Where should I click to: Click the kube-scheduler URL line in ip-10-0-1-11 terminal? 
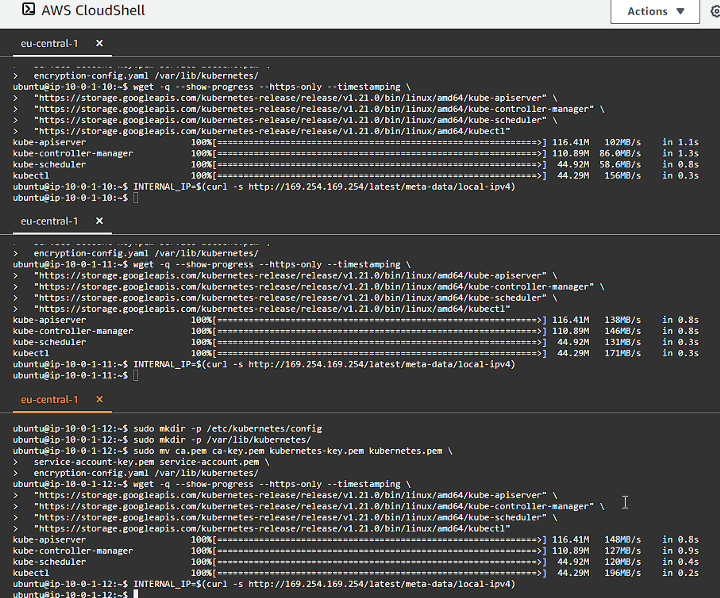295,298
